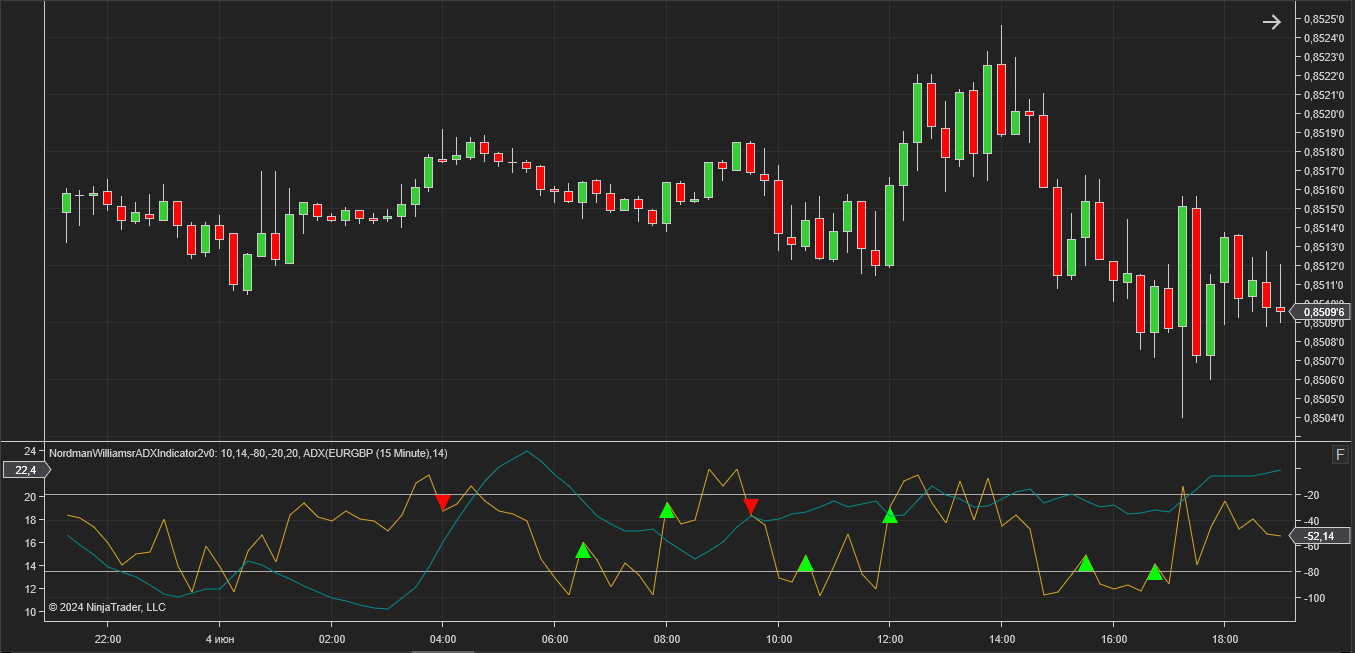Click the 4 июн date label on time axis
The width and height of the screenshot is (1355, 653).
220,638
